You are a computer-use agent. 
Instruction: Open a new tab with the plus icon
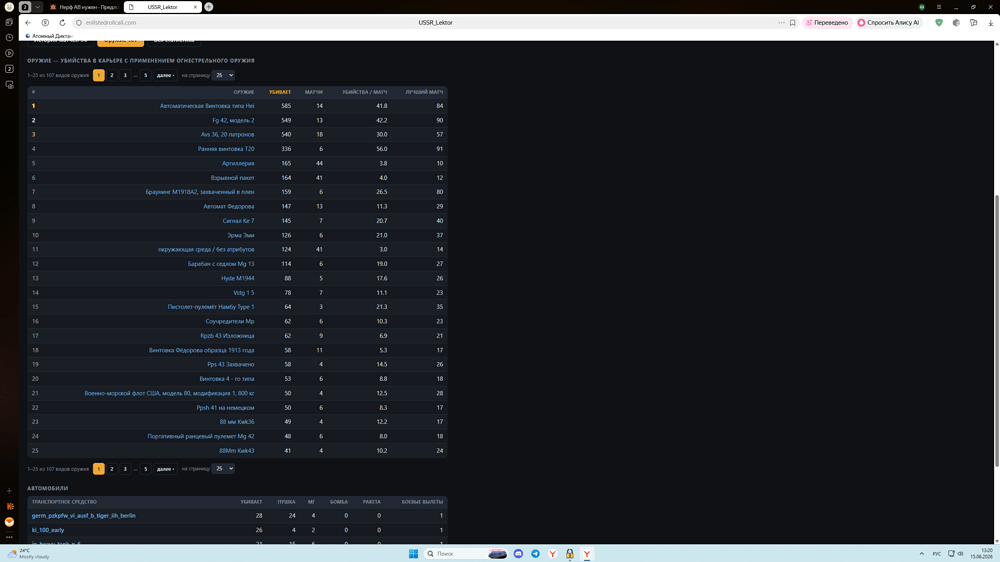pyautogui.click(x=209, y=7)
